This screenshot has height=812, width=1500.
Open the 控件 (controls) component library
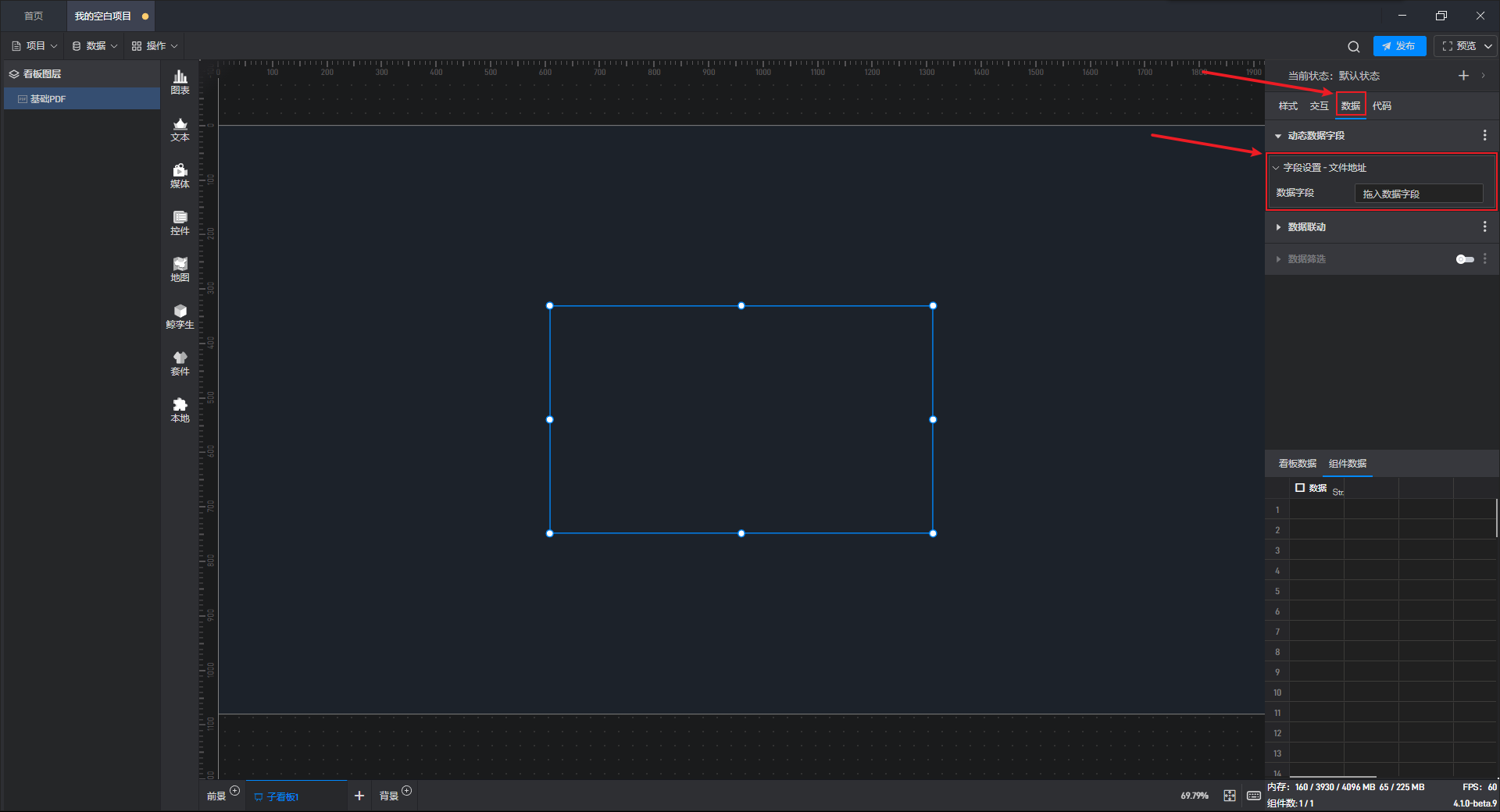pos(180,223)
